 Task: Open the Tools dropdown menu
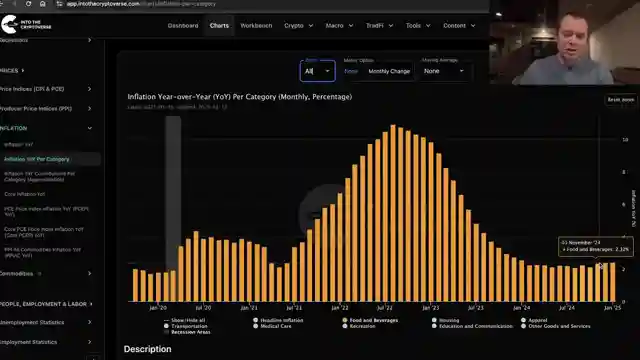(x=418, y=25)
